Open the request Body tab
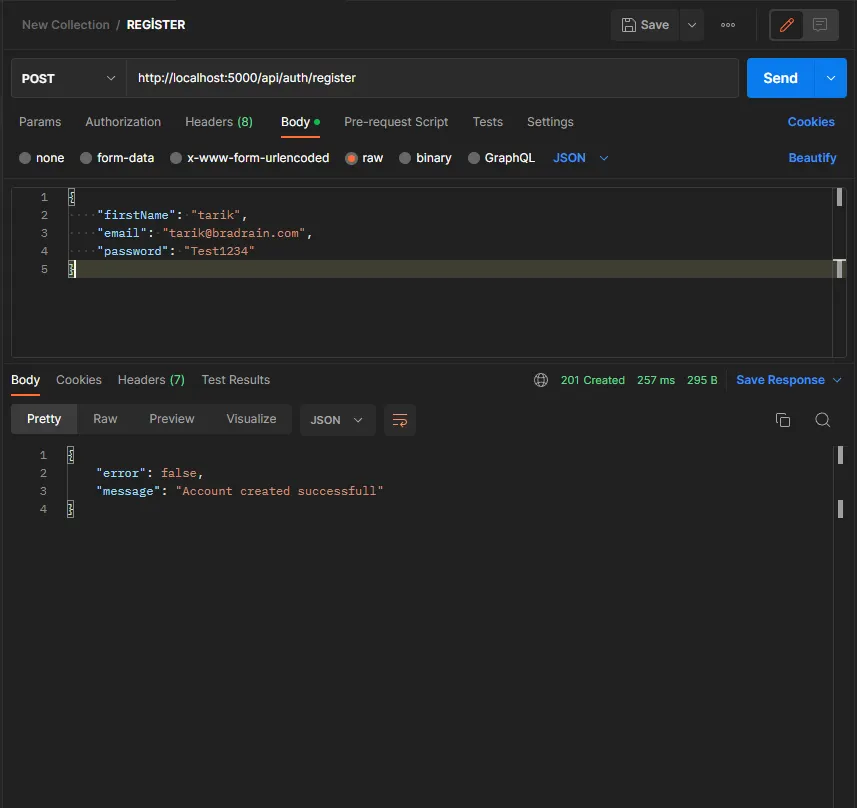 click(x=300, y=122)
